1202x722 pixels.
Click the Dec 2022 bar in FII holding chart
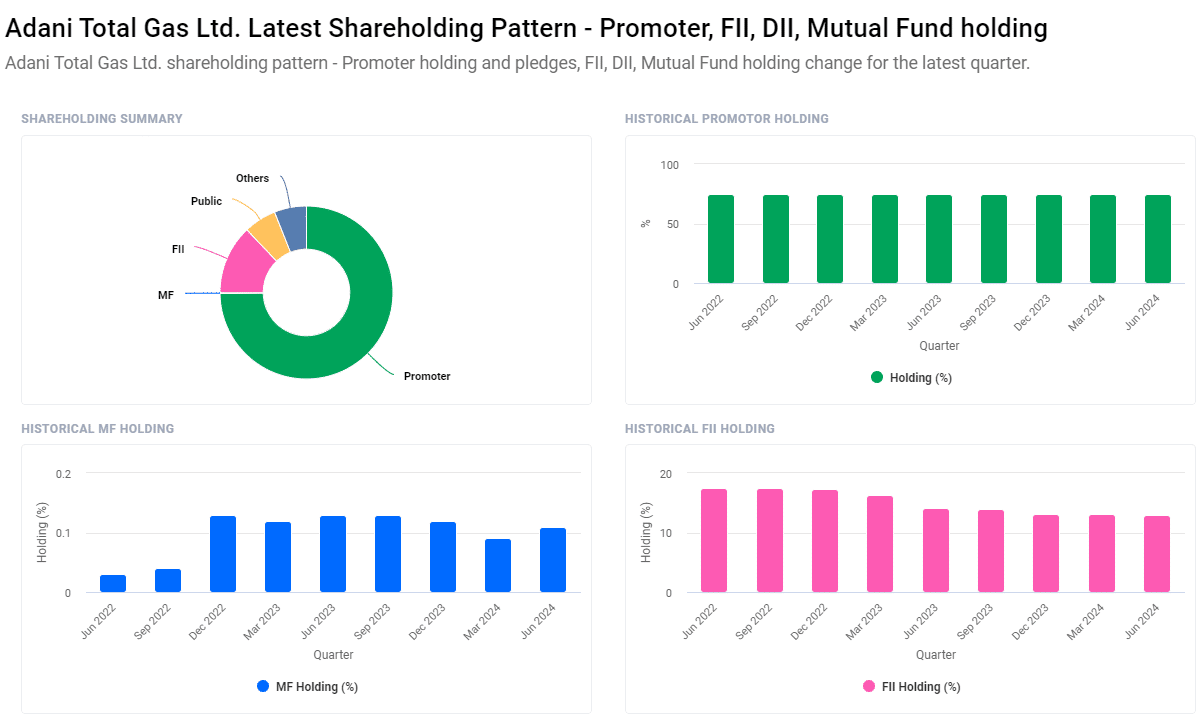click(x=825, y=541)
